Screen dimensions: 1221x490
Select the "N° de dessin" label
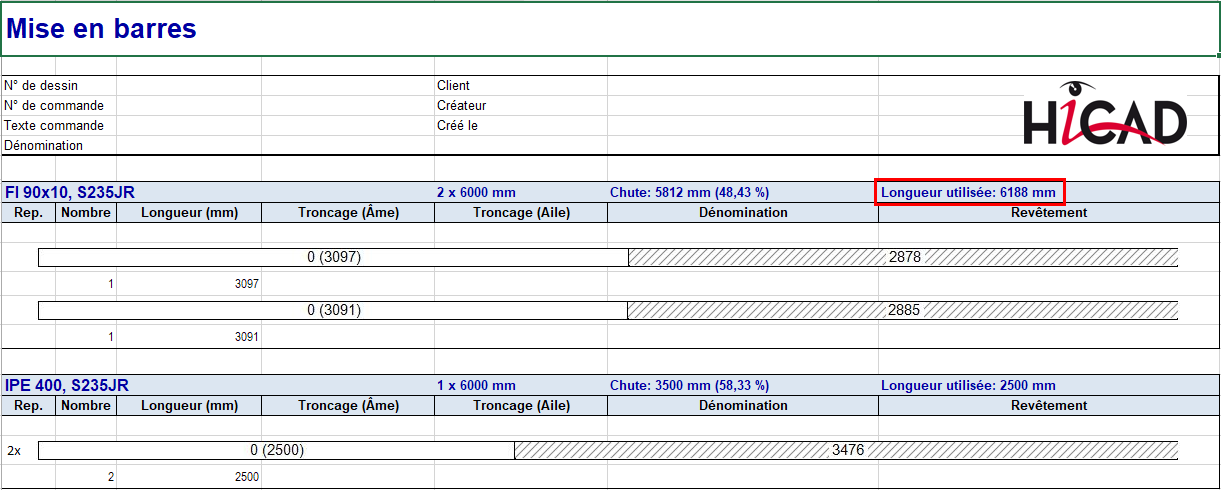click(41, 86)
